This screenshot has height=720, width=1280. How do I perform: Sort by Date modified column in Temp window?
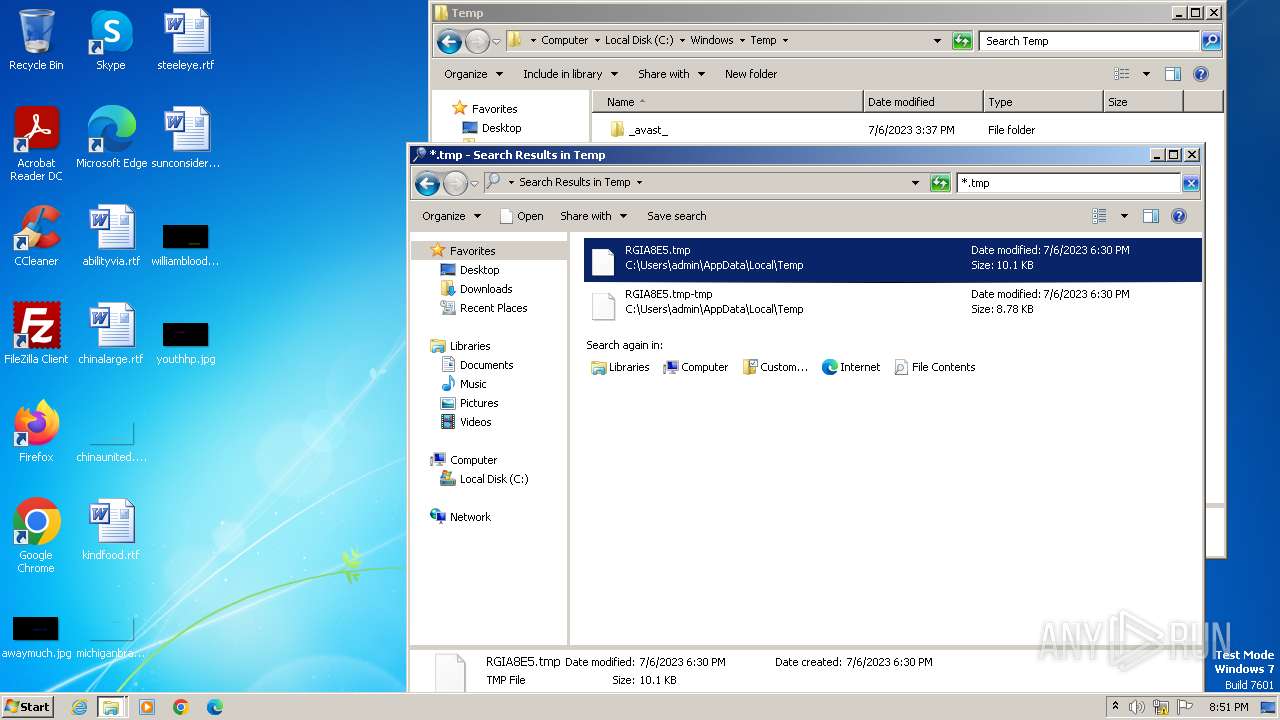923,102
